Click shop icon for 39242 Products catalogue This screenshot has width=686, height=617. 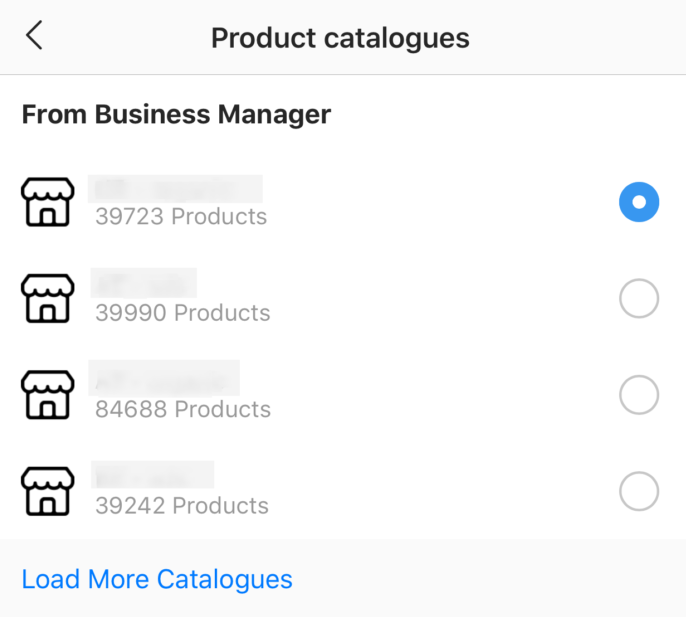[48, 491]
